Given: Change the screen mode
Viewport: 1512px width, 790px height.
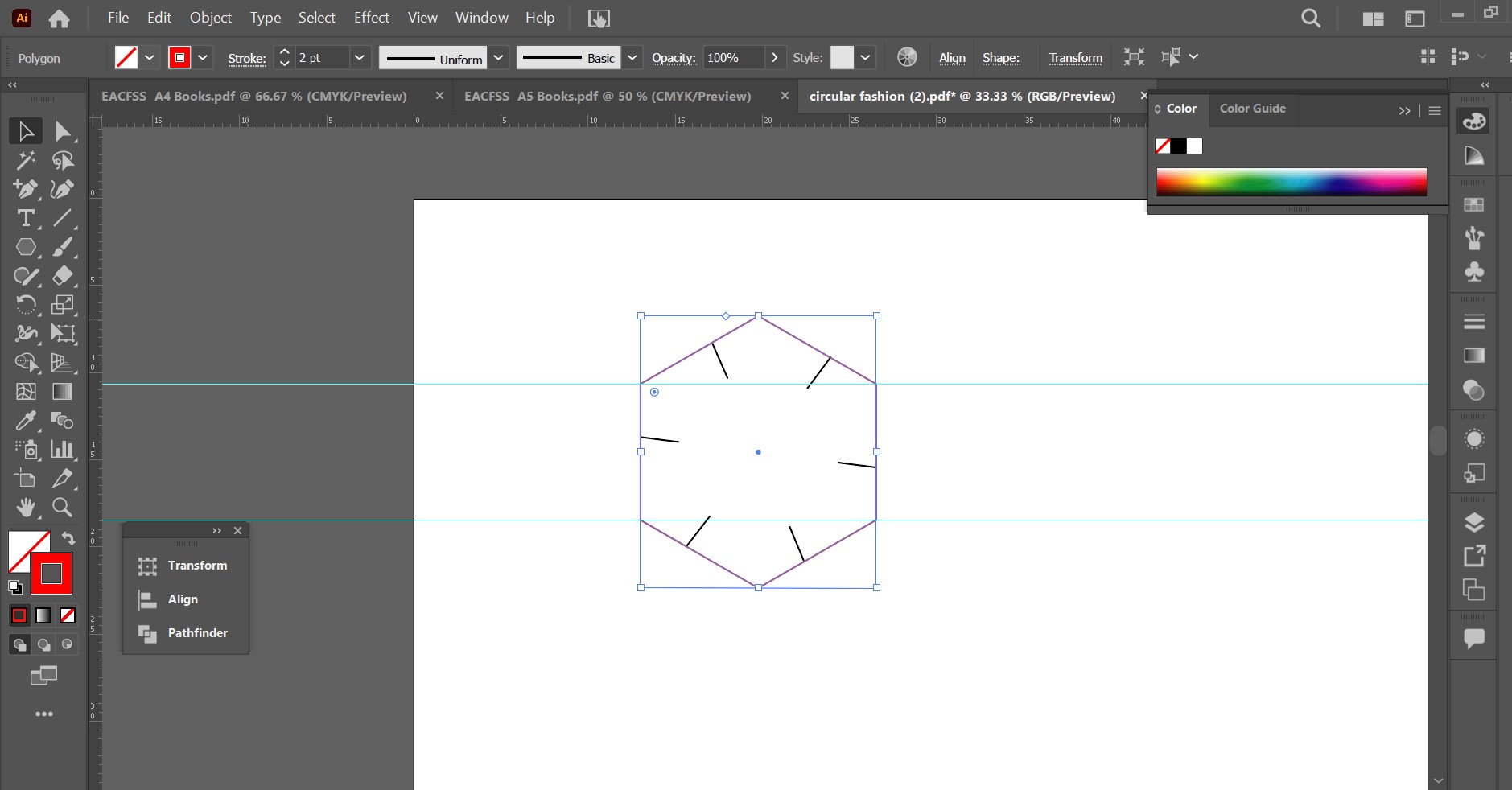Looking at the screenshot, I should pyautogui.click(x=43, y=676).
